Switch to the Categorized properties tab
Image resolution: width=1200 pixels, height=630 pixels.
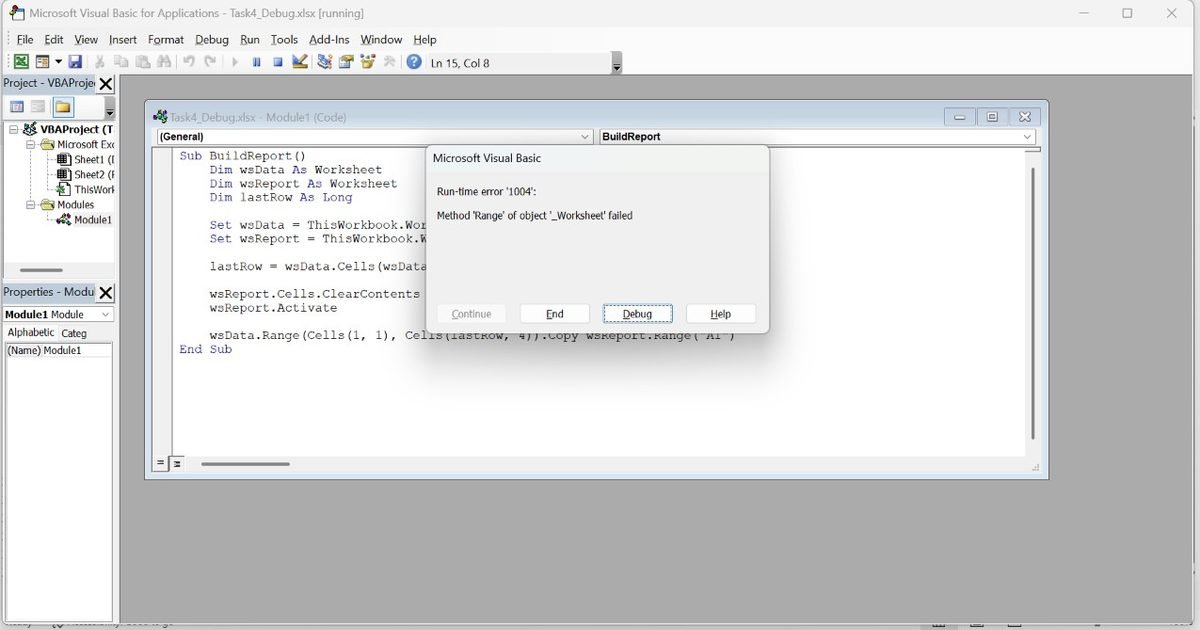pyautogui.click(x=75, y=332)
